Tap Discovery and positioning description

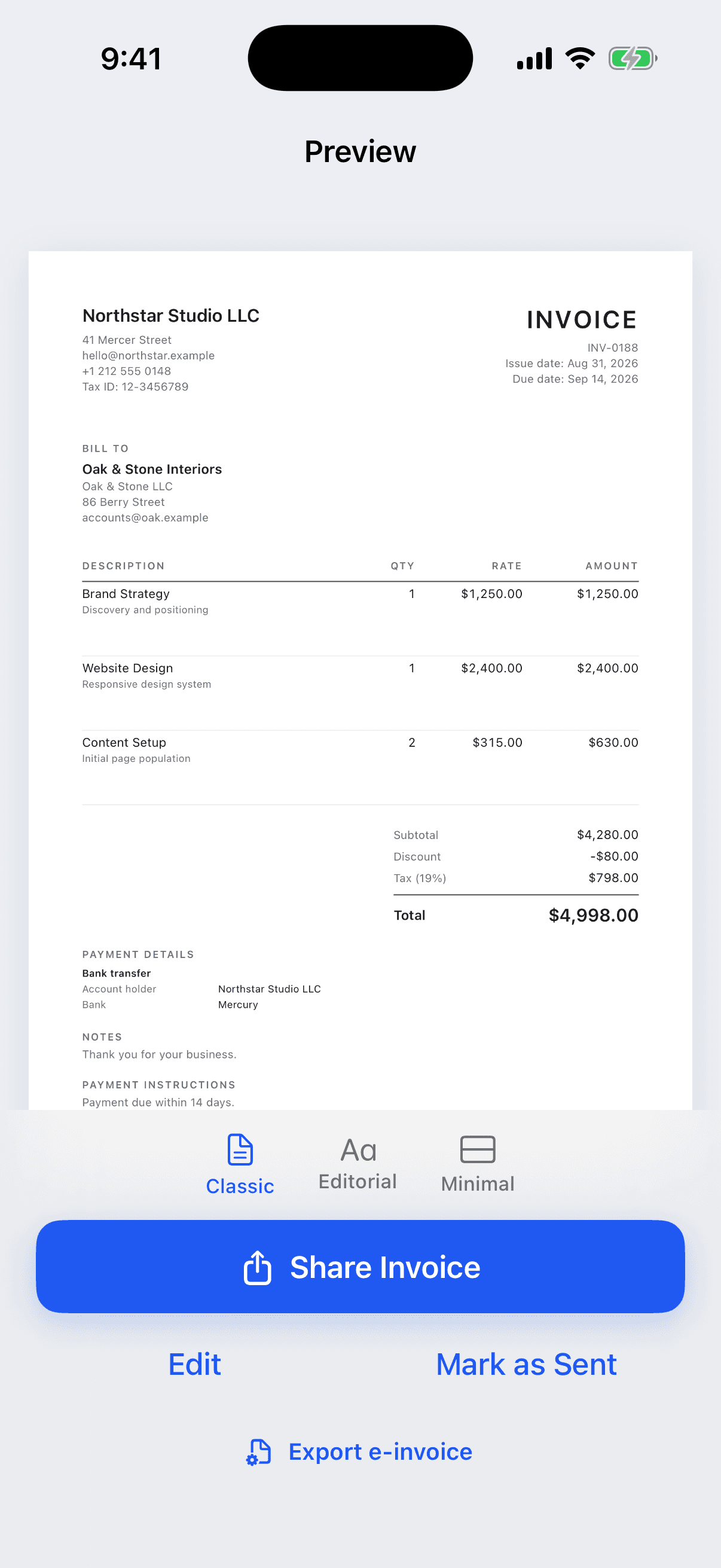tap(145, 610)
